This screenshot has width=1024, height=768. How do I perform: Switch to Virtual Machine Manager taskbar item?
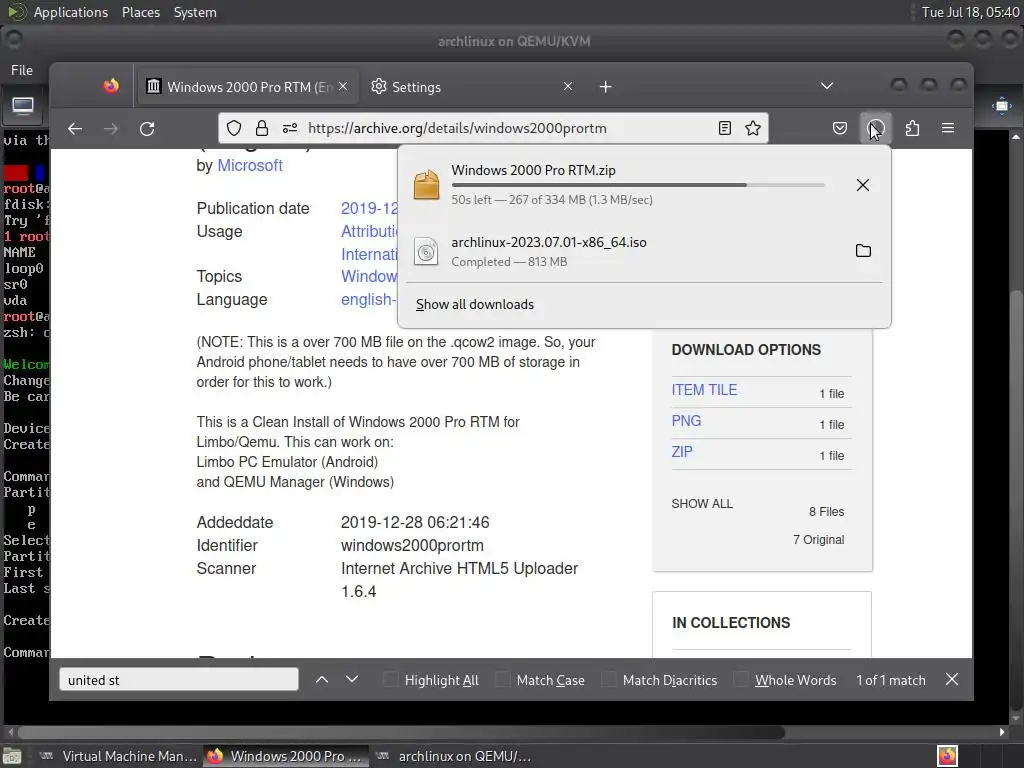119,756
